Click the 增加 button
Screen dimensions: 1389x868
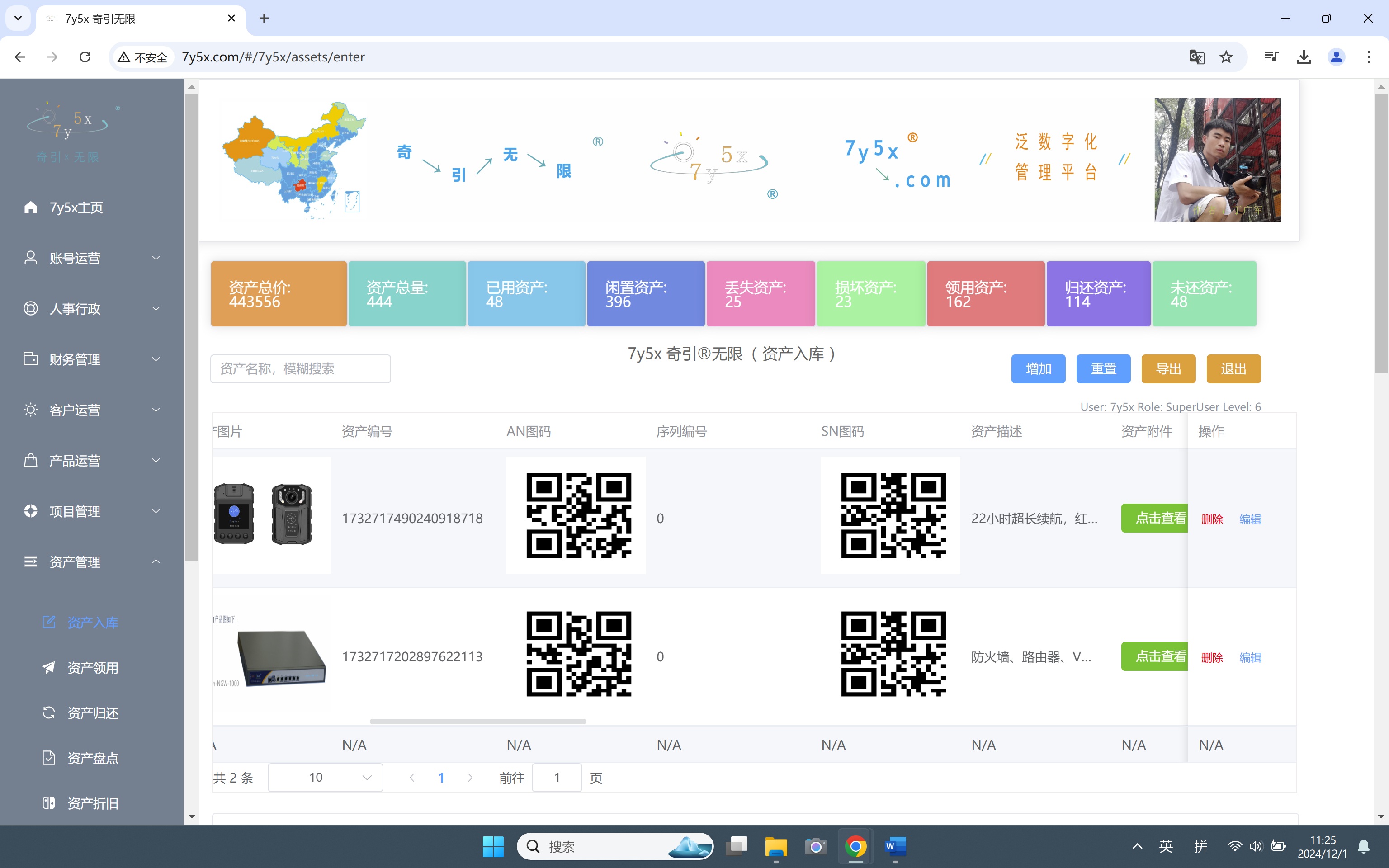pyautogui.click(x=1038, y=368)
